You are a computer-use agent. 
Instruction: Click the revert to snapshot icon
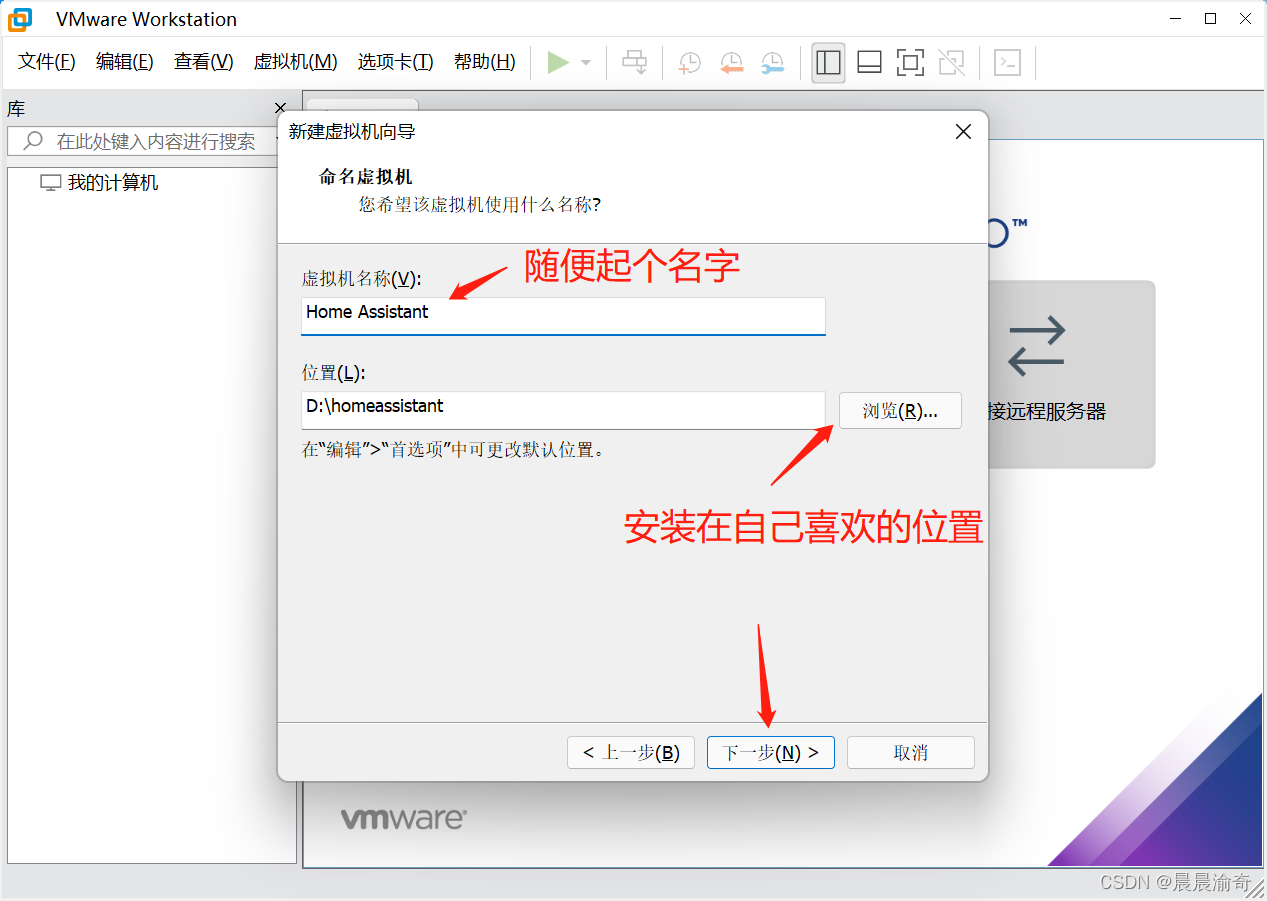[x=731, y=63]
